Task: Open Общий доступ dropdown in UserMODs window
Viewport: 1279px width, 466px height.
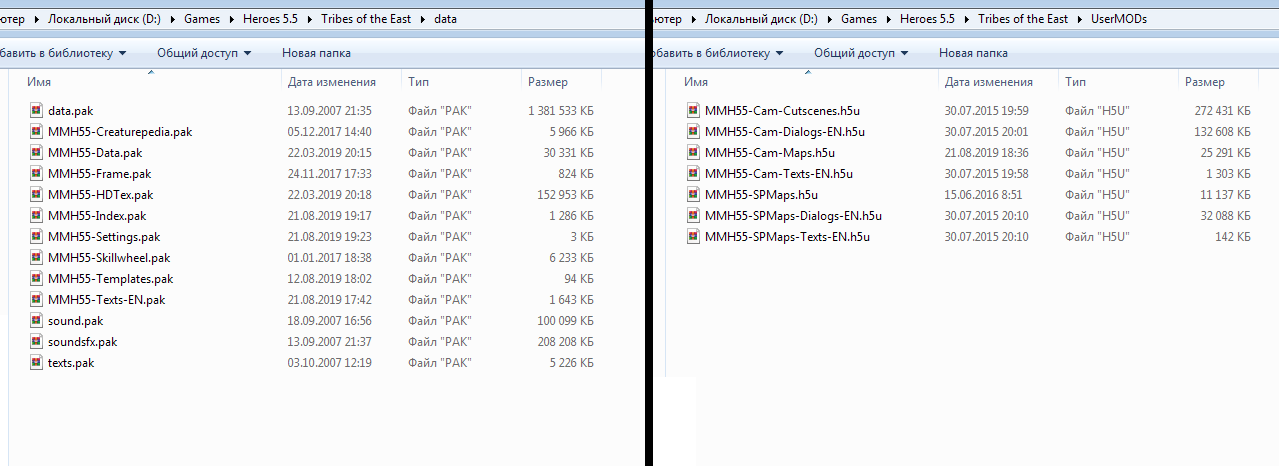Action: coord(861,53)
